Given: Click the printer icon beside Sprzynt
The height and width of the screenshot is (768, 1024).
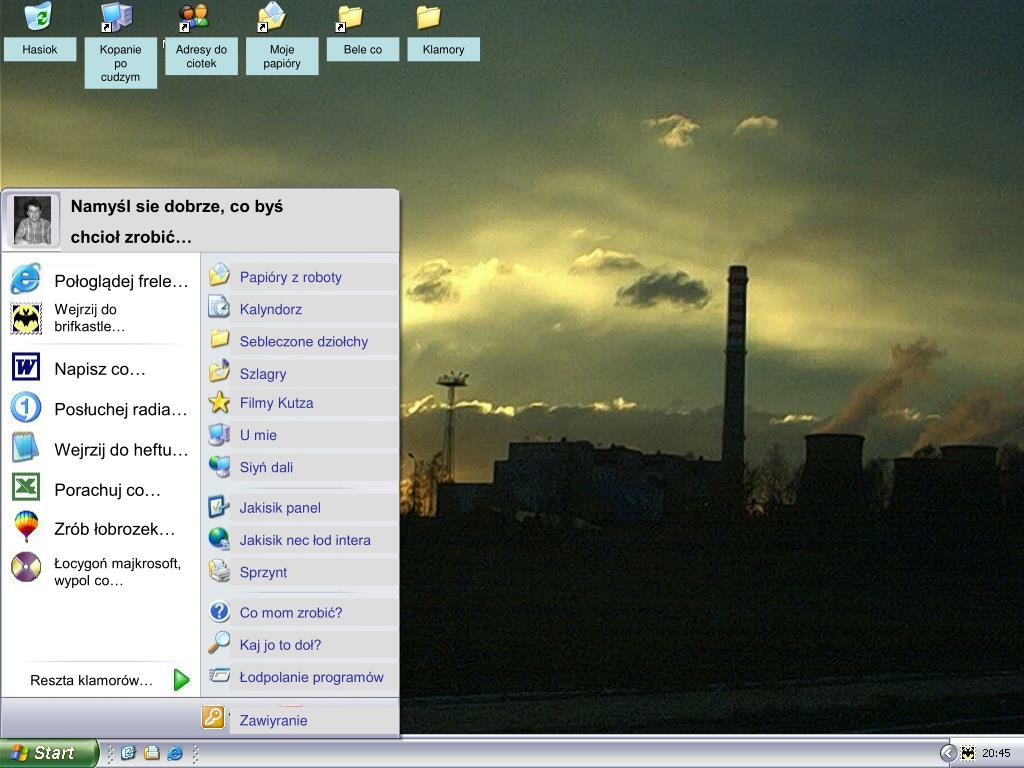Looking at the screenshot, I should (219, 571).
